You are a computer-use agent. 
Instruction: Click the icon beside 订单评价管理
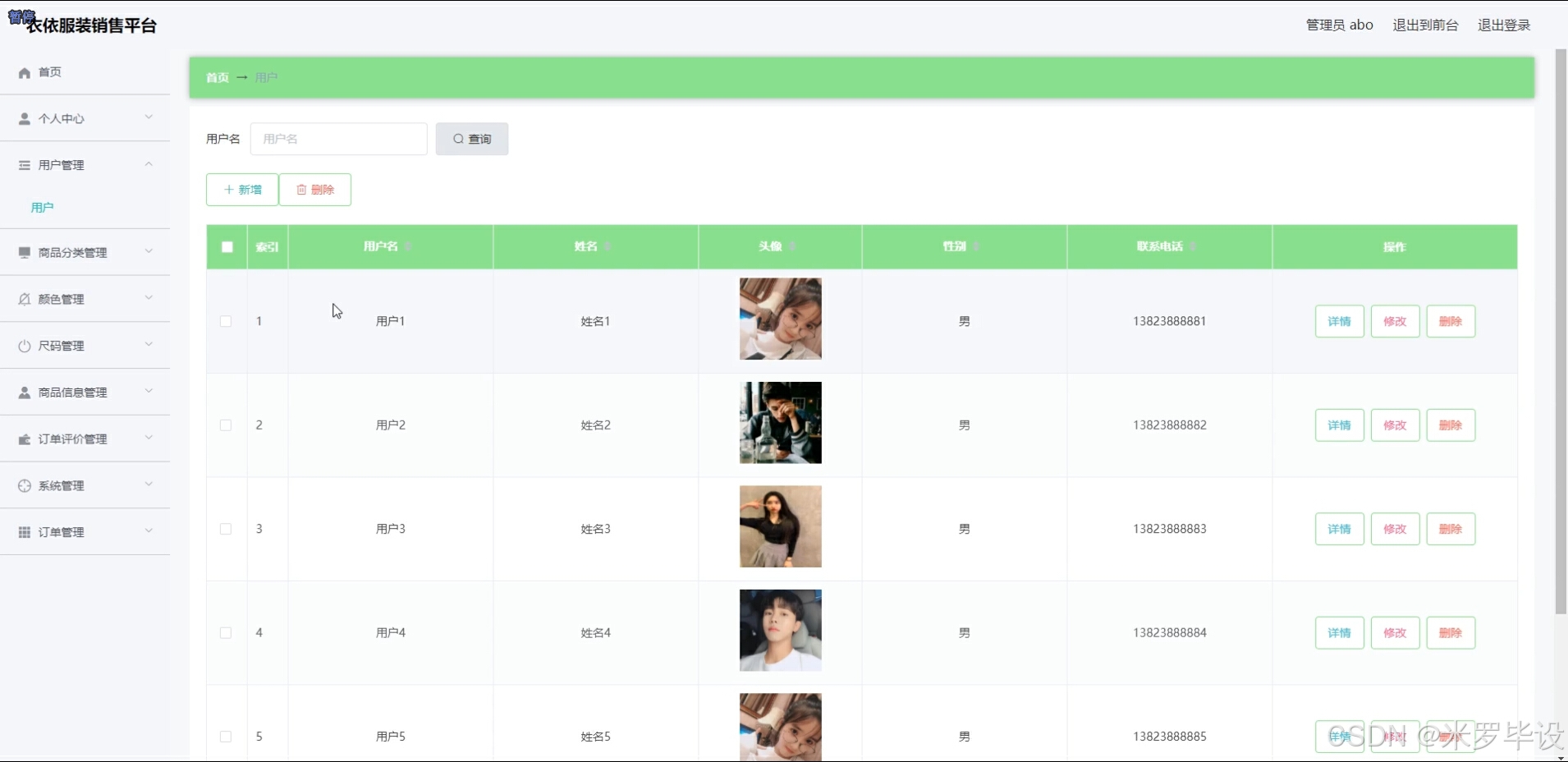click(x=25, y=439)
